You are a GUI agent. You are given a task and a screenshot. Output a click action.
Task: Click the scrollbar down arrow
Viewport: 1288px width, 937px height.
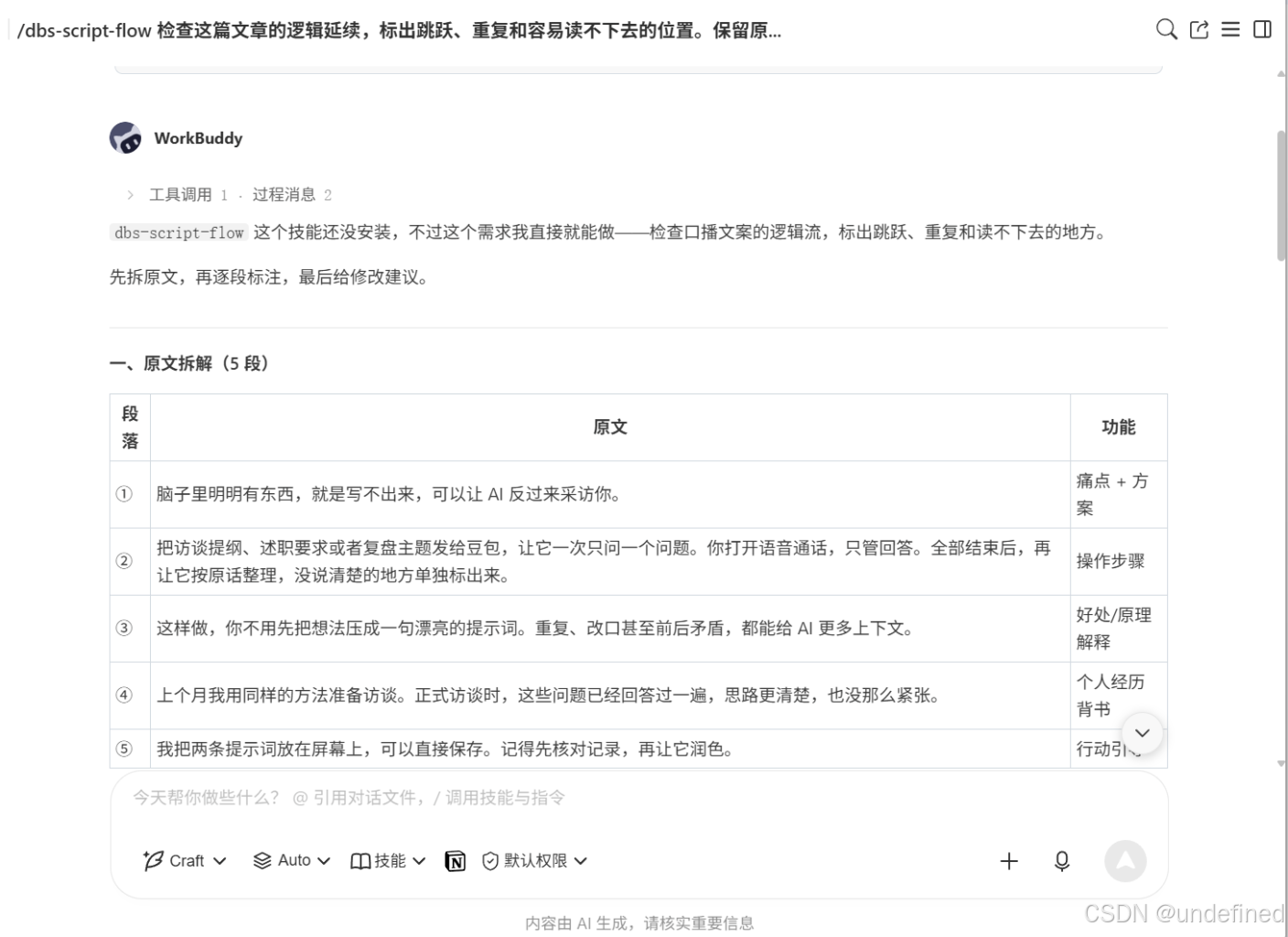[1281, 763]
